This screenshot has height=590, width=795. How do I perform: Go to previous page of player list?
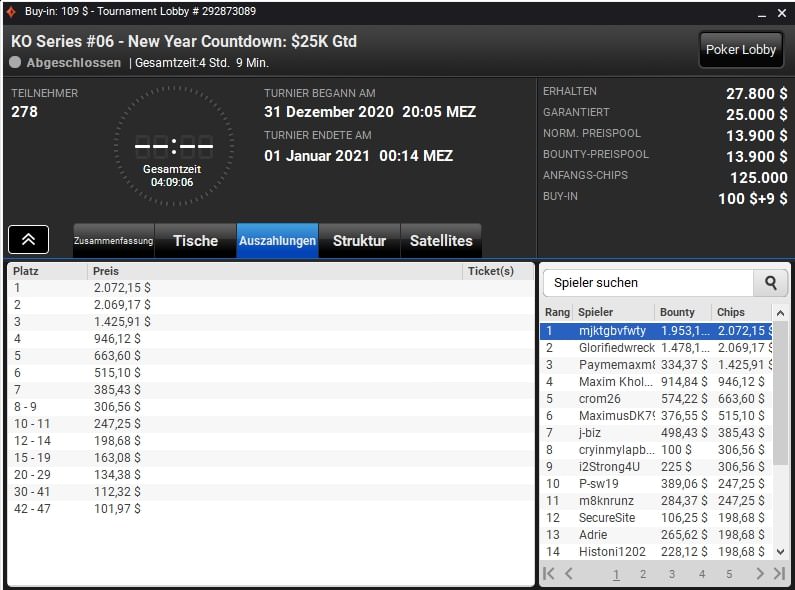(x=569, y=574)
